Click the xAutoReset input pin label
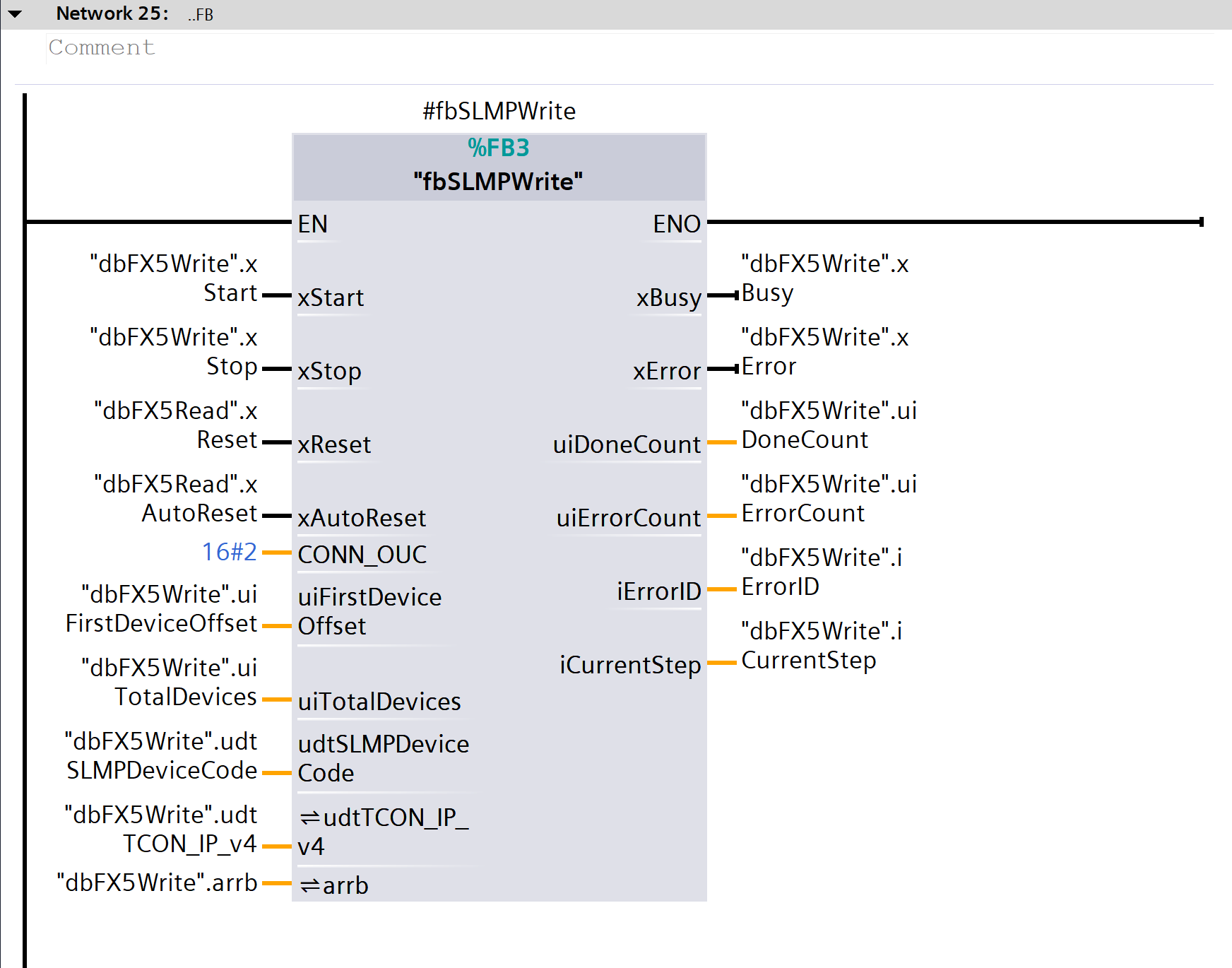Screen dimensions: 1232x968 (x=362, y=518)
